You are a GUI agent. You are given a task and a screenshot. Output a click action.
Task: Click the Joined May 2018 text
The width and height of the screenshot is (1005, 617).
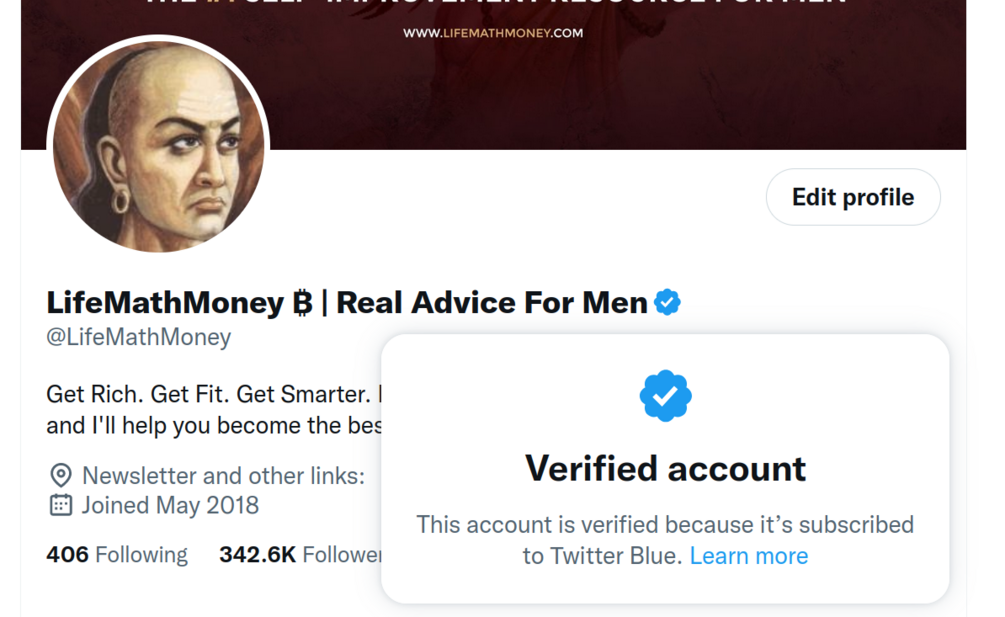coord(170,506)
